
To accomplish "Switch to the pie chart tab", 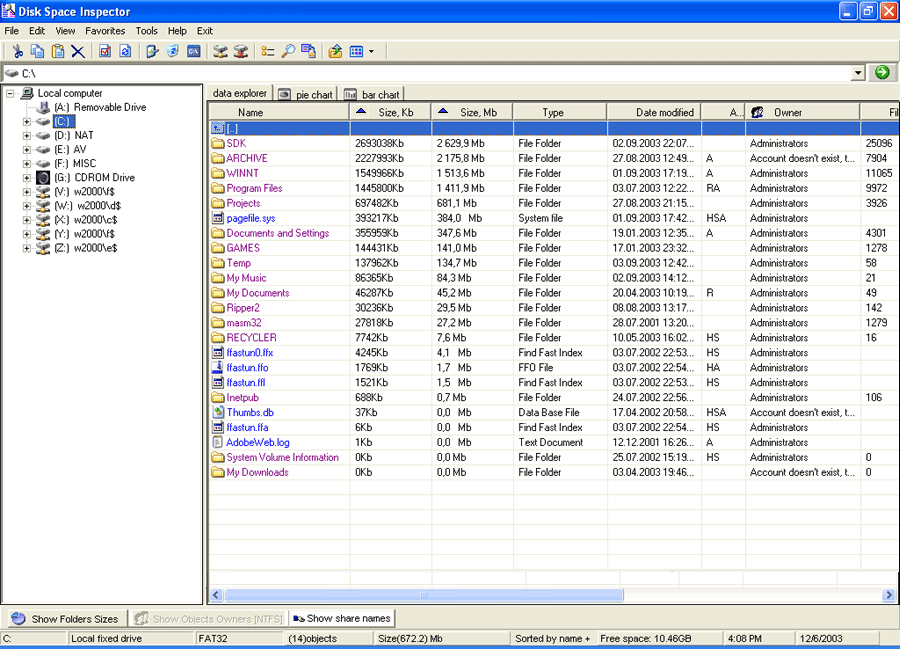I will click(x=306, y=95).
